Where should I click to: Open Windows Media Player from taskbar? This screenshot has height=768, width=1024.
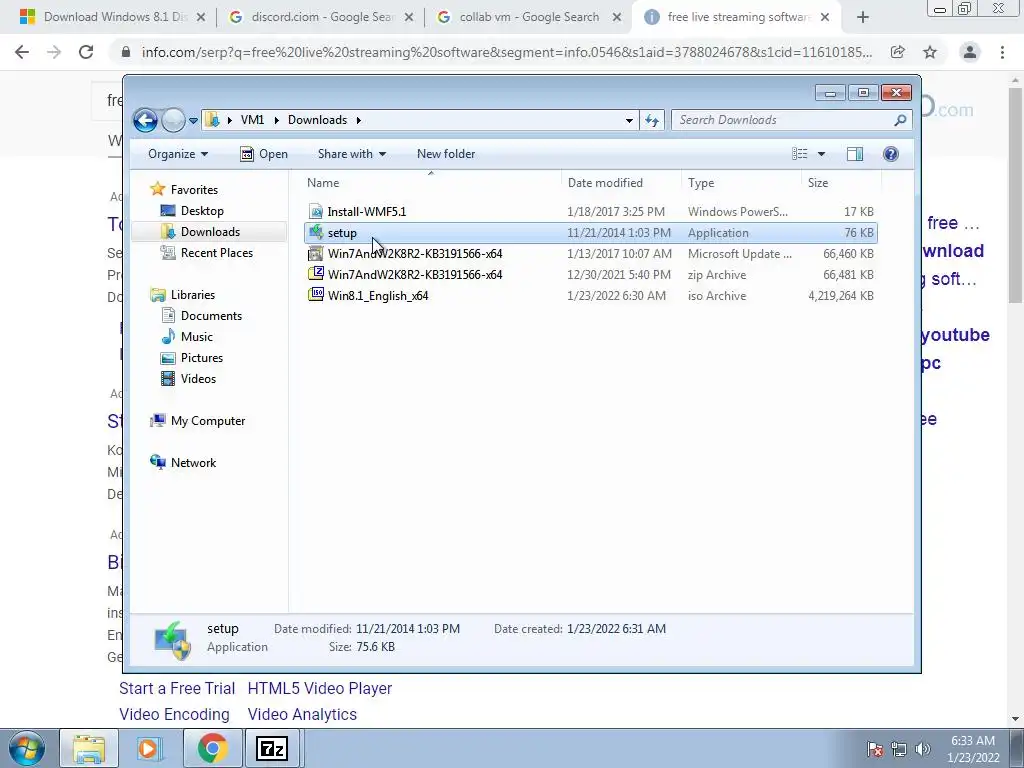(x=150, y=748)
